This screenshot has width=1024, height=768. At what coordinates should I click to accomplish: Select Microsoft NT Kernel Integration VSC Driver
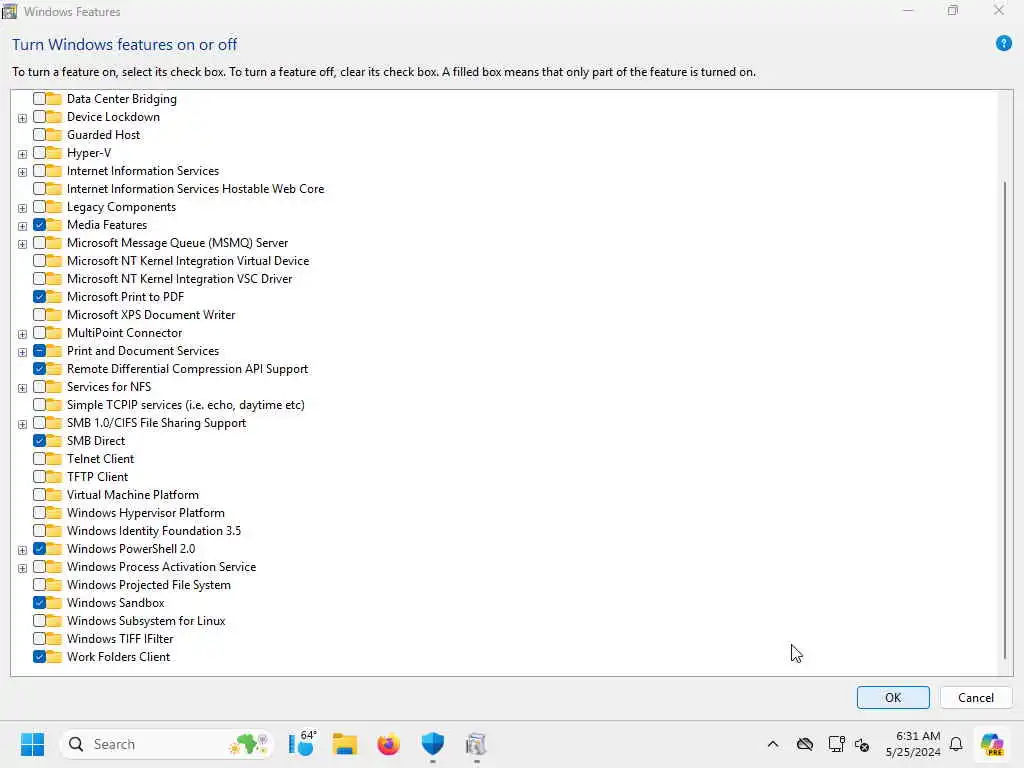180,279
